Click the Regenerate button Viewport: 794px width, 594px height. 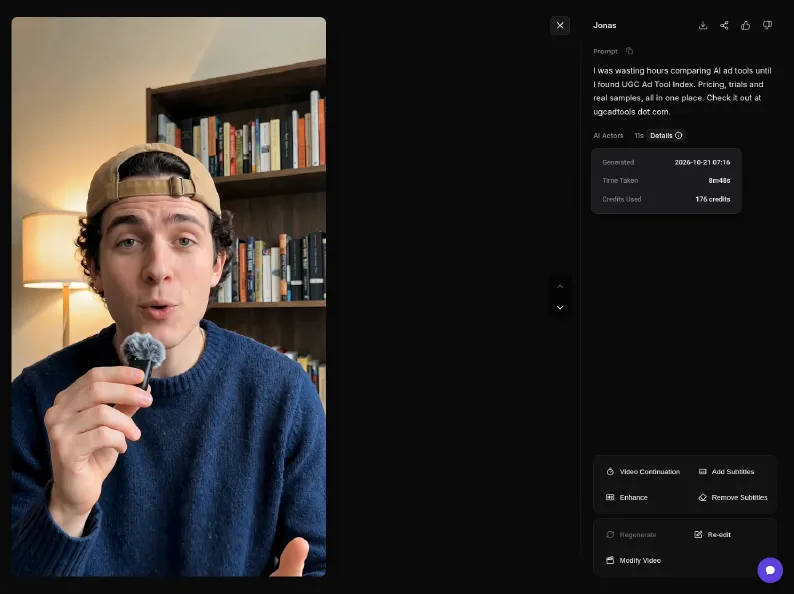coord(631,534)
